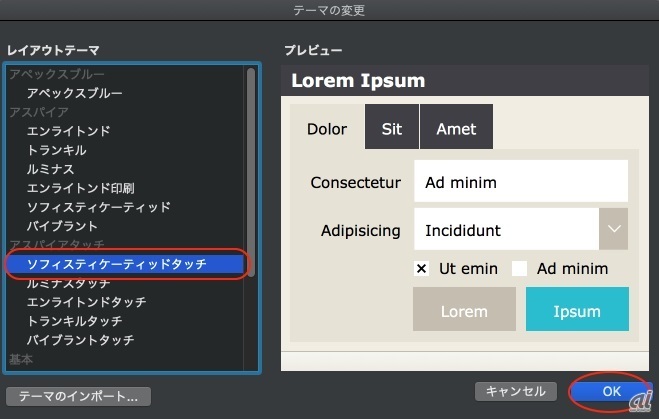Click the Consectetur text field
The height and width of the screenshot is (419, 659).
point(520,182)
